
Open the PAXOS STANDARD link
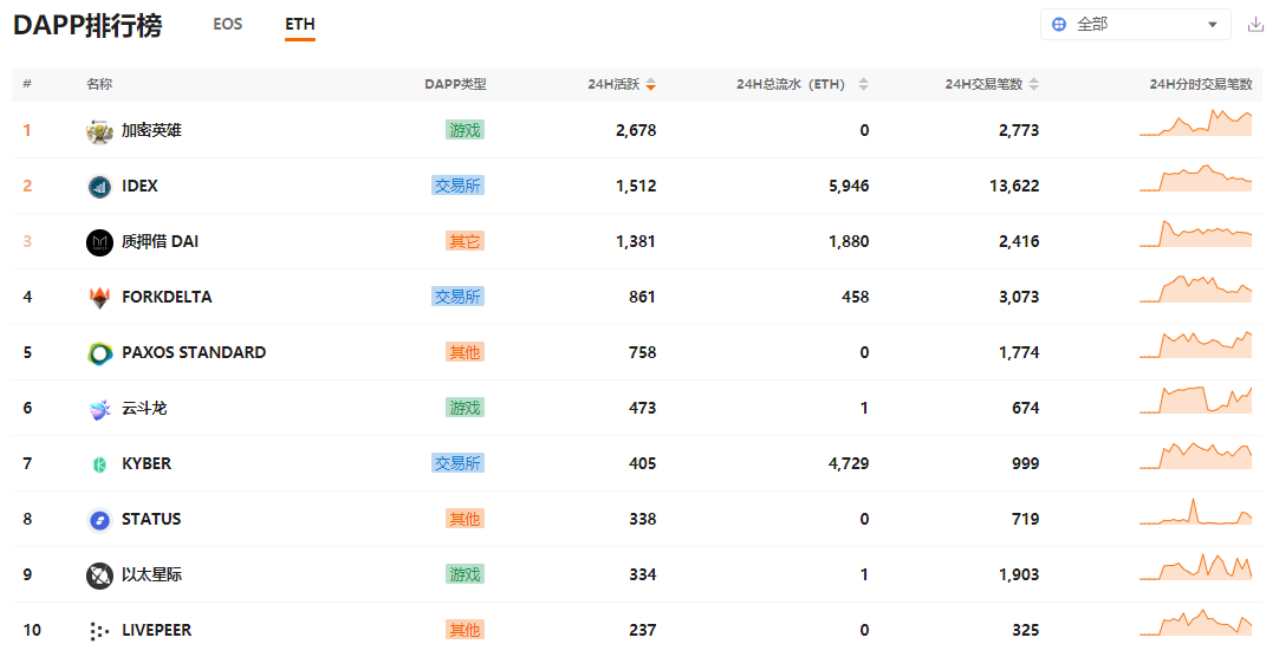pyautogui.click(x=194, y=352)
